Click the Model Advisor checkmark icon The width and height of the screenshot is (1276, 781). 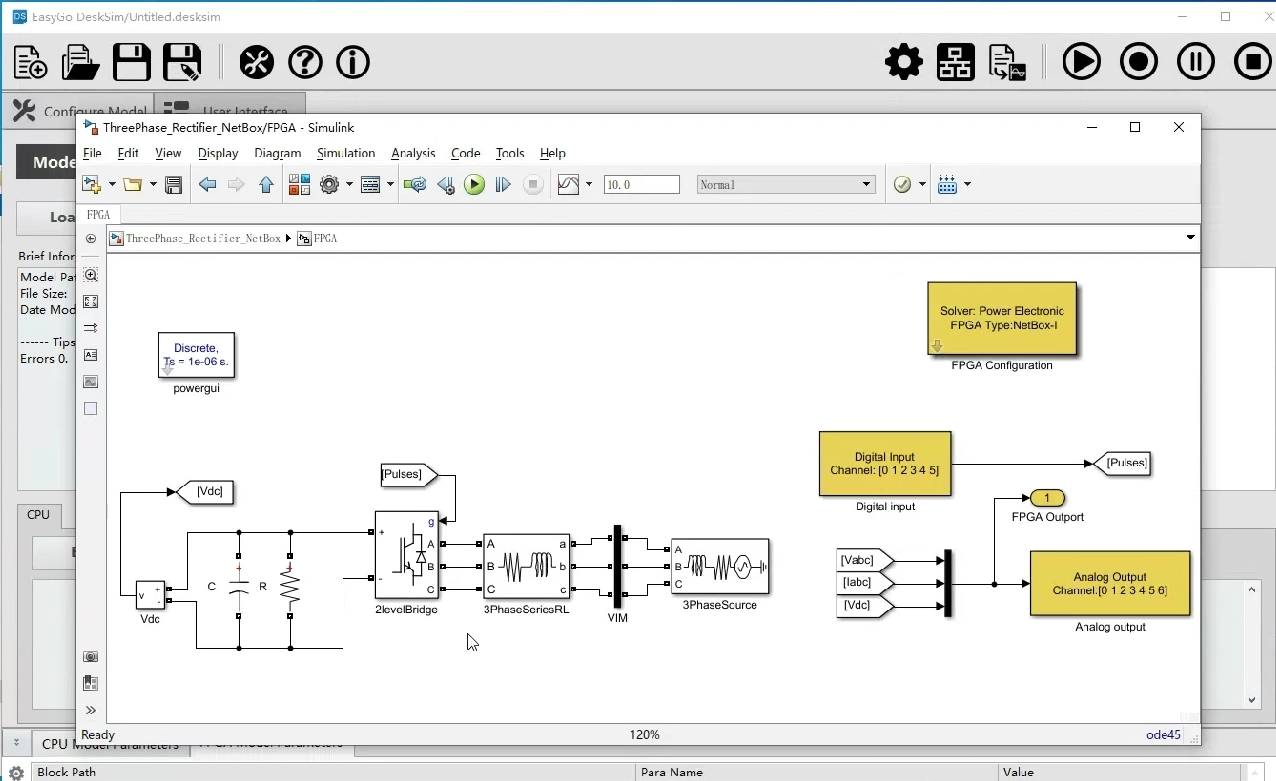coord(903,185)
